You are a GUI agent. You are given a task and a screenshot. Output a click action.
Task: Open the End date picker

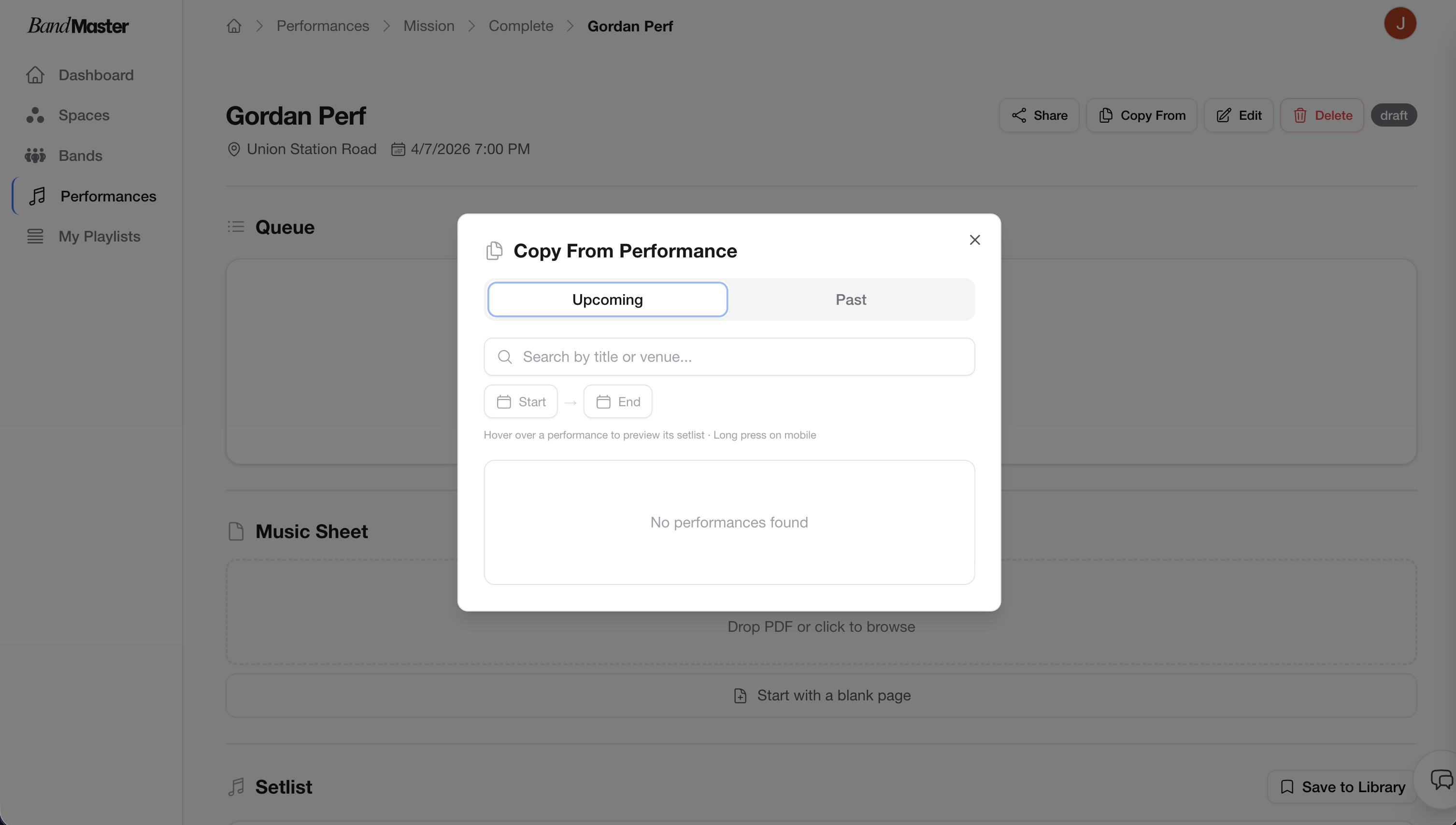click(x=617, y=402)
